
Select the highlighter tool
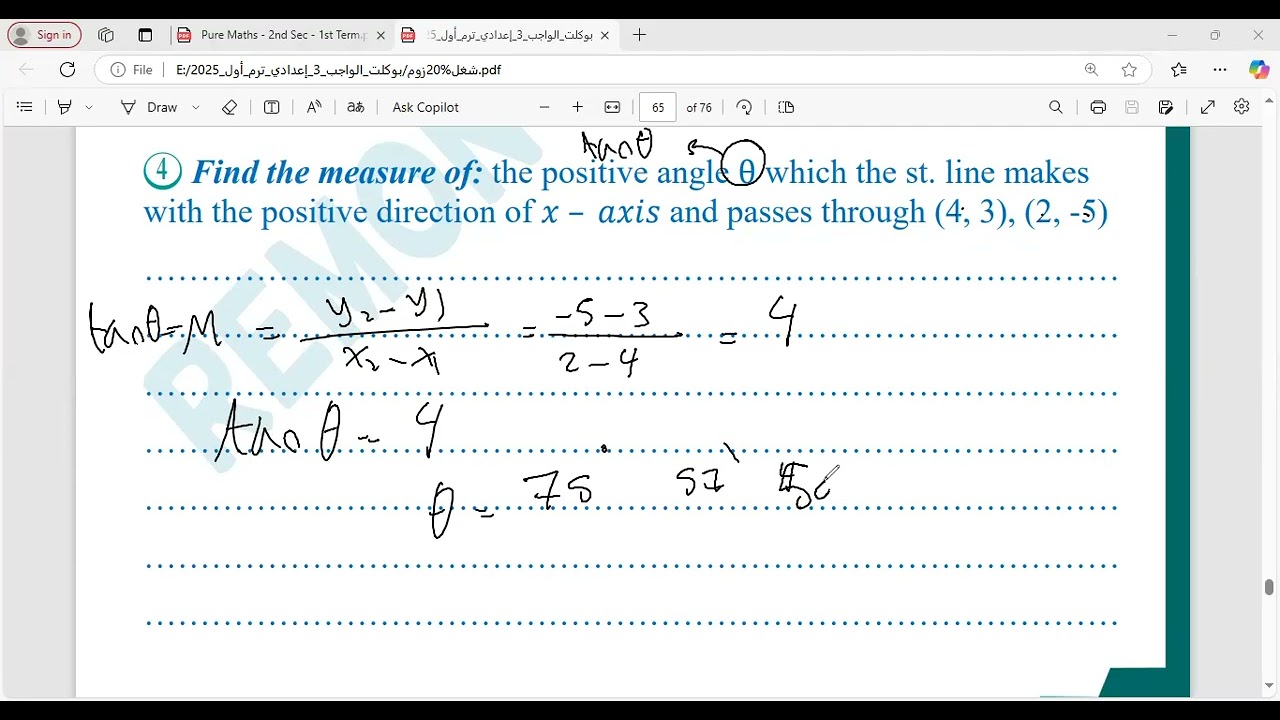[x=65, y=107]
